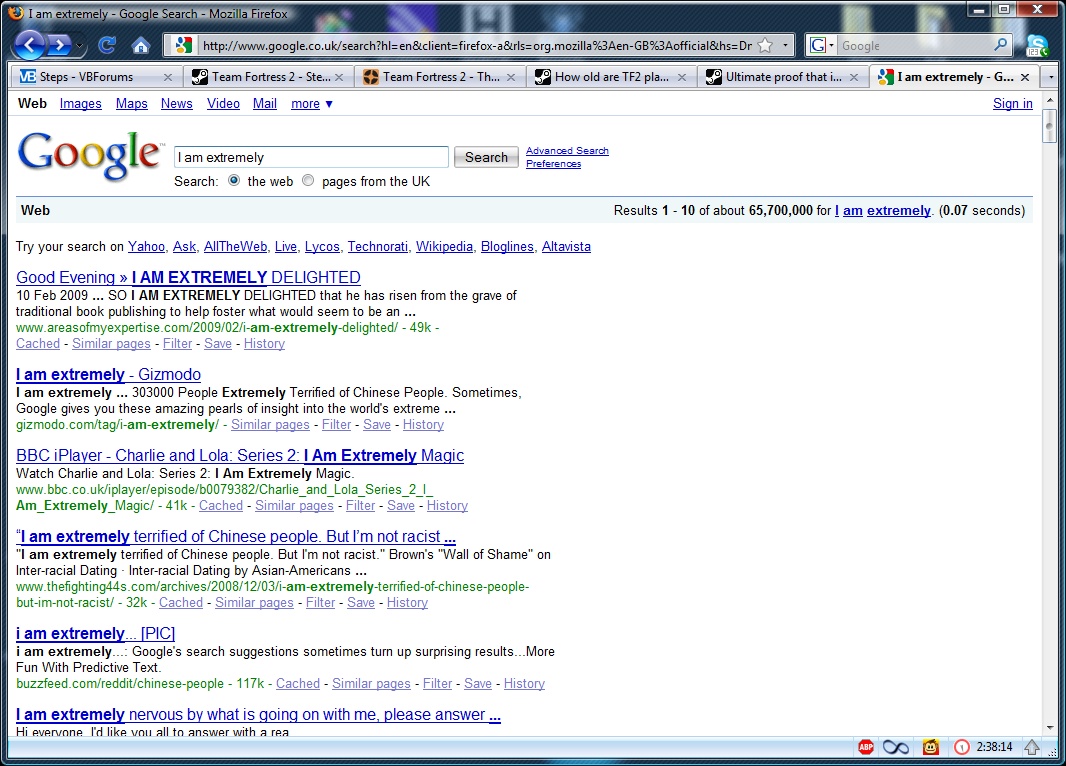The height and width of the screenshot is (766, 1066).
Task: Click the Search button
Action: pyautogui.click(x=486, y=157)
